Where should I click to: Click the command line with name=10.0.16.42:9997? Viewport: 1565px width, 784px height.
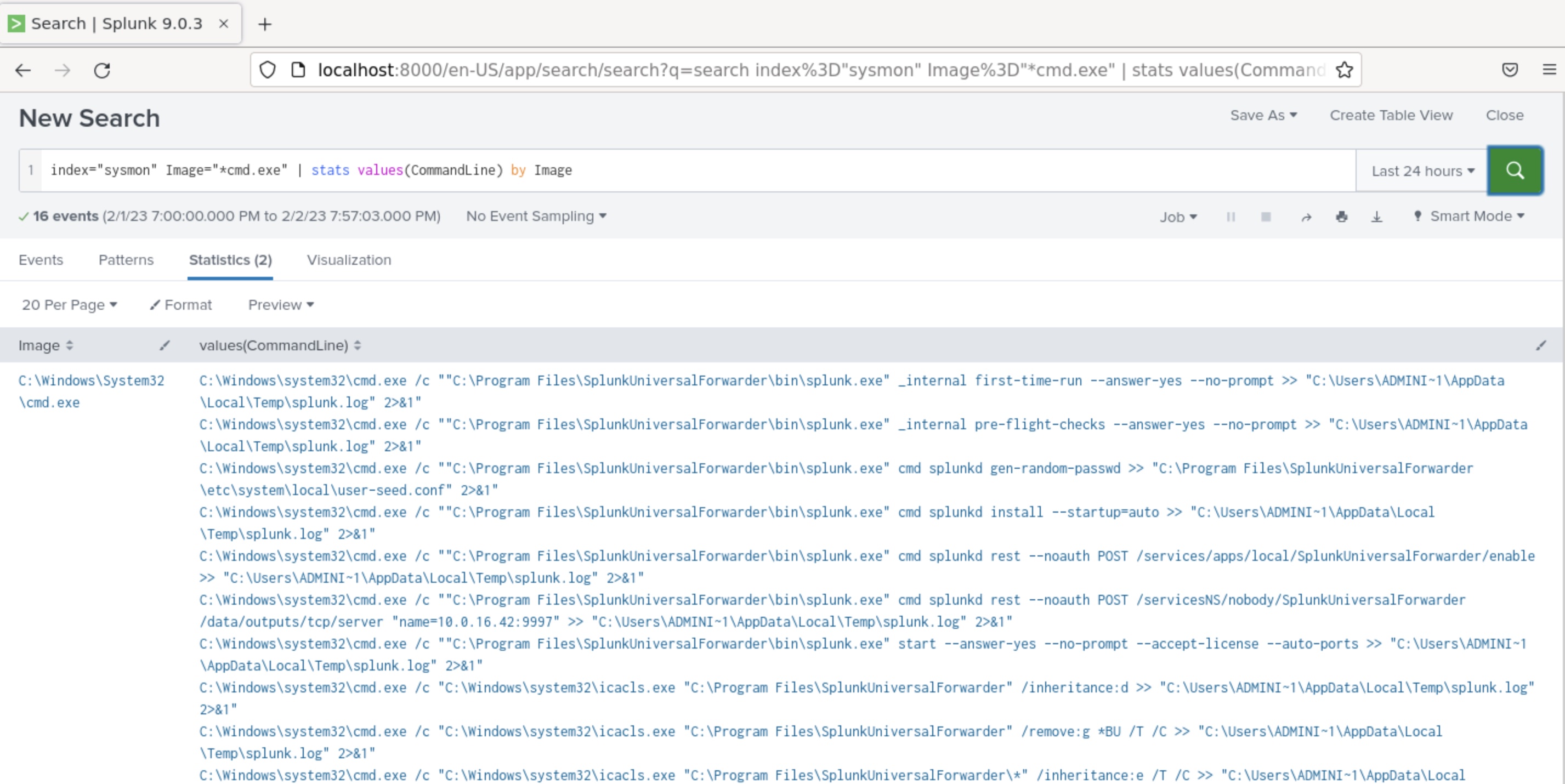[832, 611]
